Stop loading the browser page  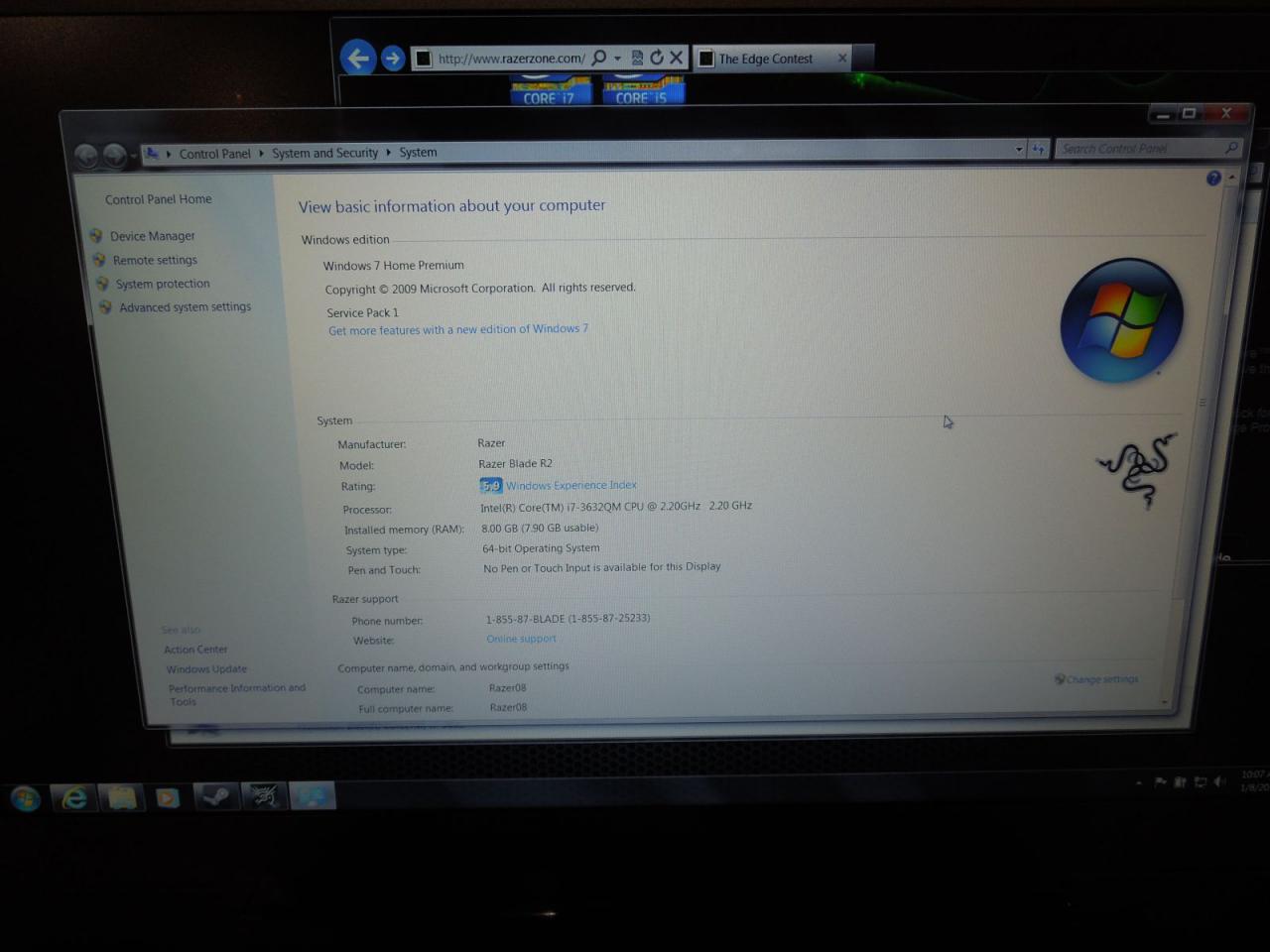click(677, 58)
